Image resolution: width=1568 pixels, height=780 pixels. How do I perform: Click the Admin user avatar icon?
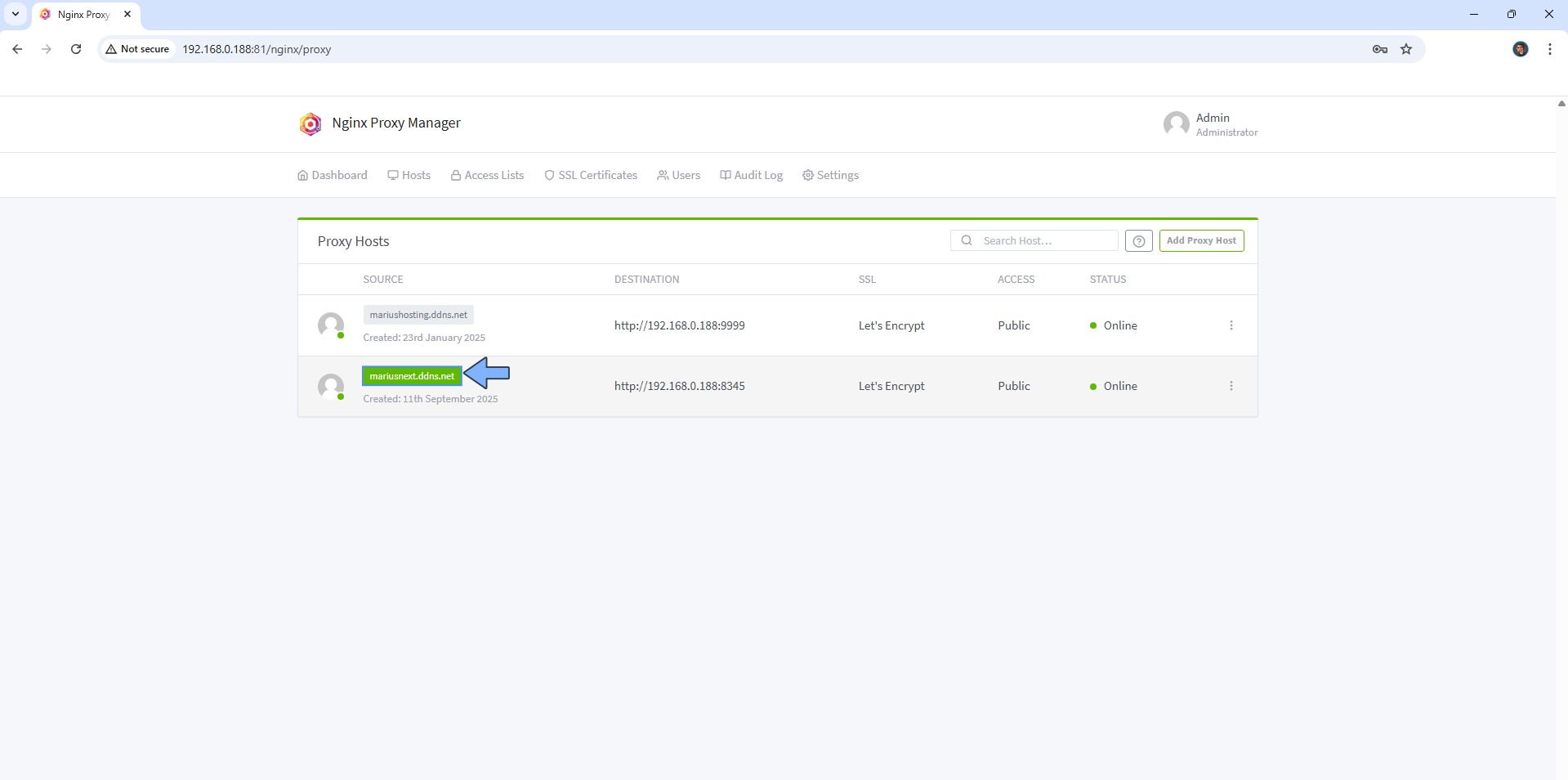(1176, 124)
